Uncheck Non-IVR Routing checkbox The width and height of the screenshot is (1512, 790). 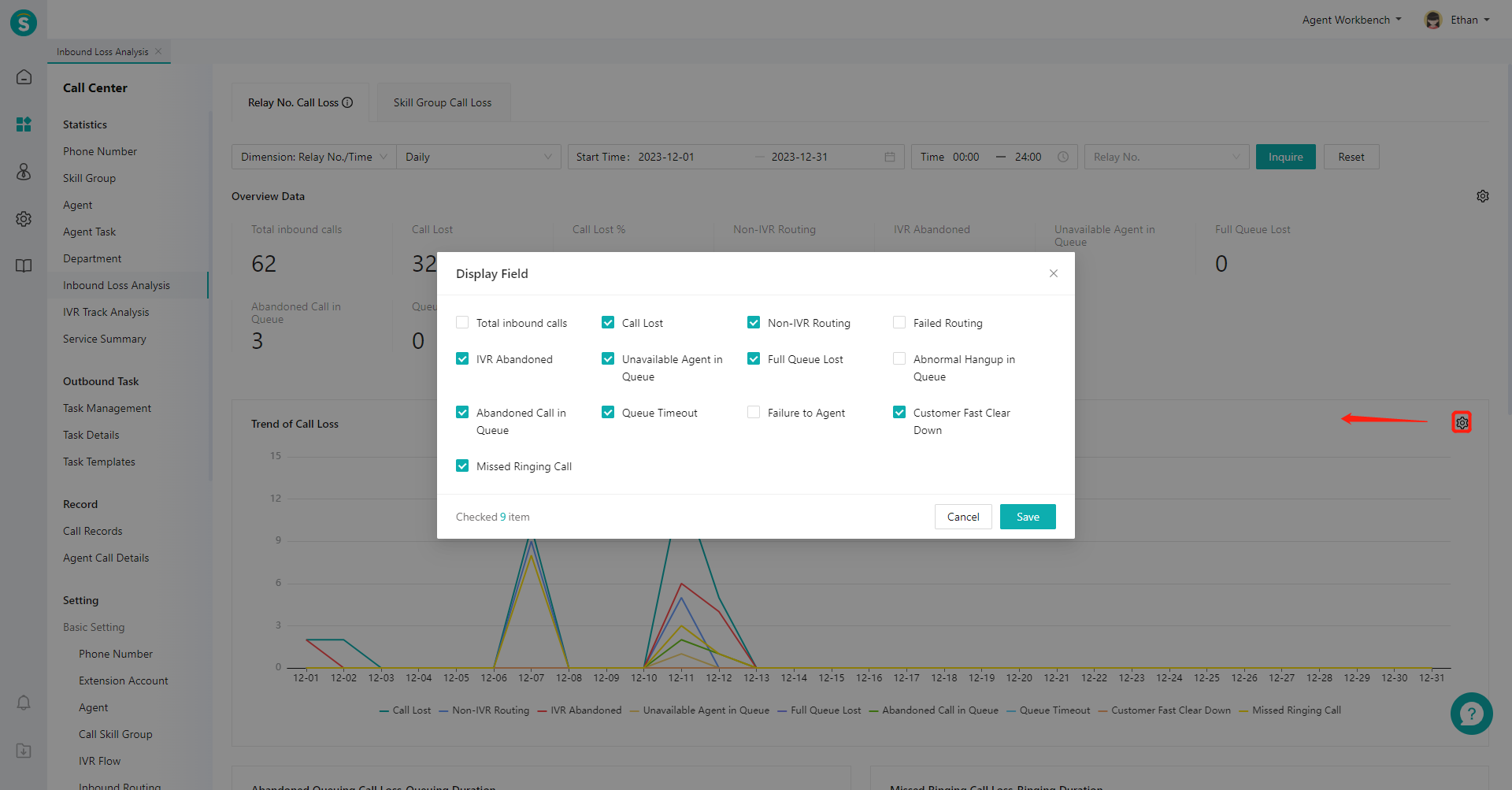pos(754,322)
